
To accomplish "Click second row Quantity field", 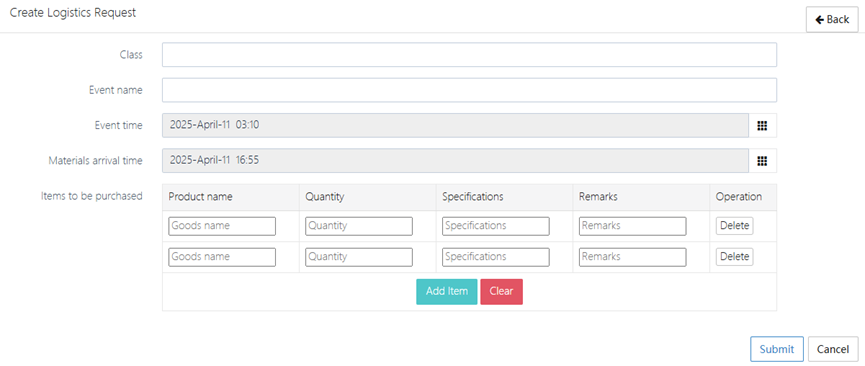I will coord(359,257).
